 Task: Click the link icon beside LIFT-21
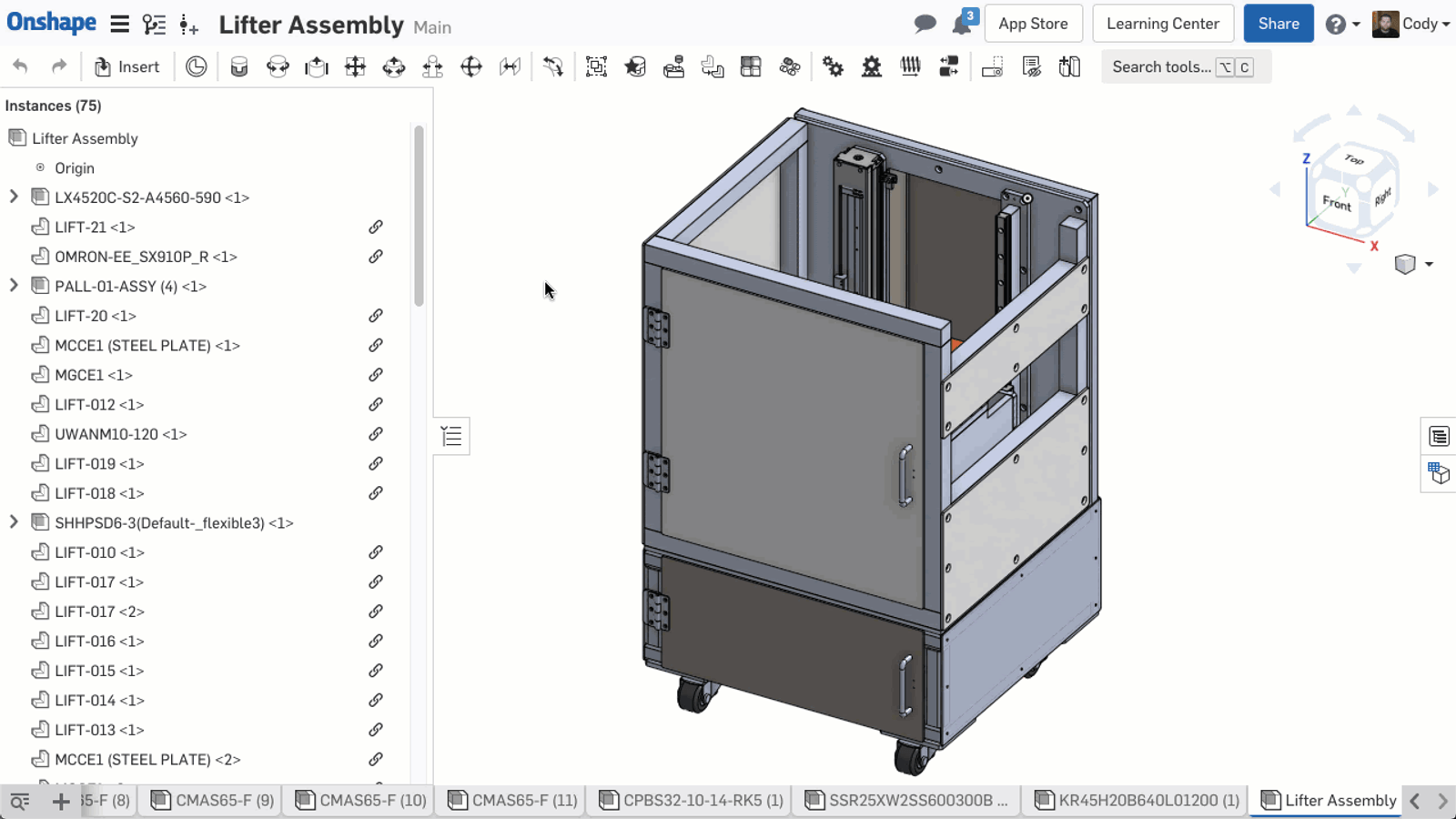(375, 227)
